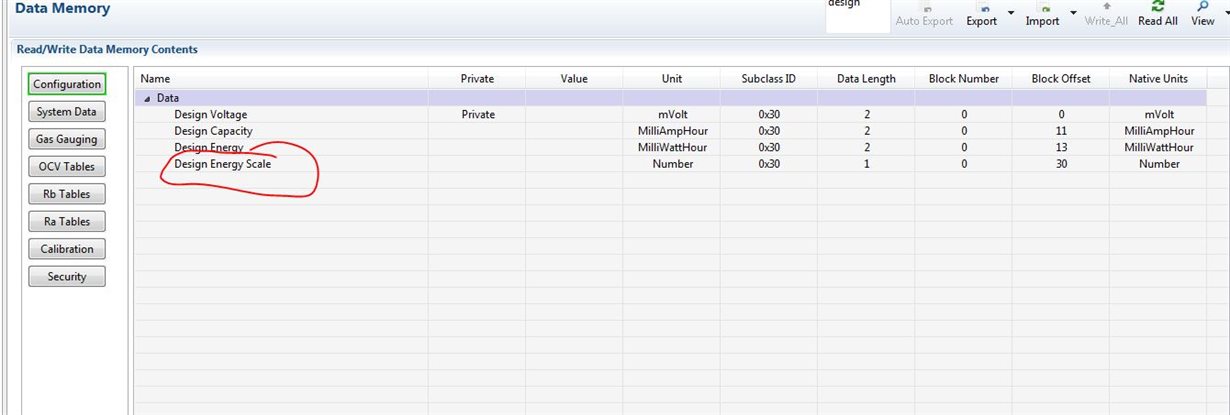Screen dimensions: 1230x415
Task: Click the Value cell of Design Voltage
Action: [x=574, y=114]
